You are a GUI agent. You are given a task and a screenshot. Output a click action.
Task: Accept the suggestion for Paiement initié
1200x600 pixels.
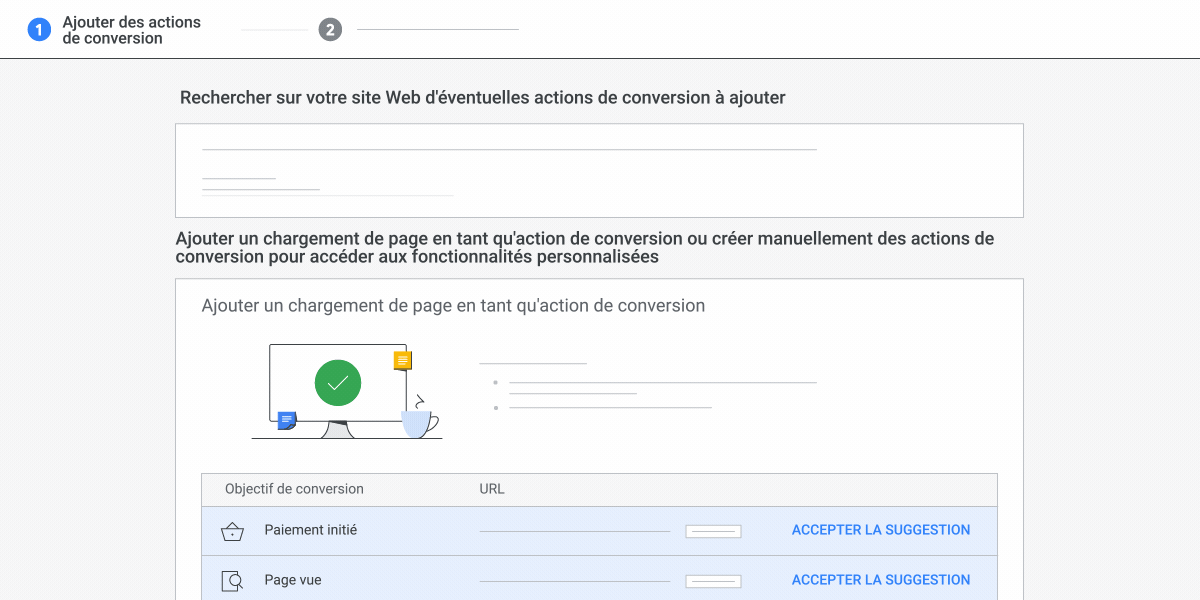click(880, 529)
